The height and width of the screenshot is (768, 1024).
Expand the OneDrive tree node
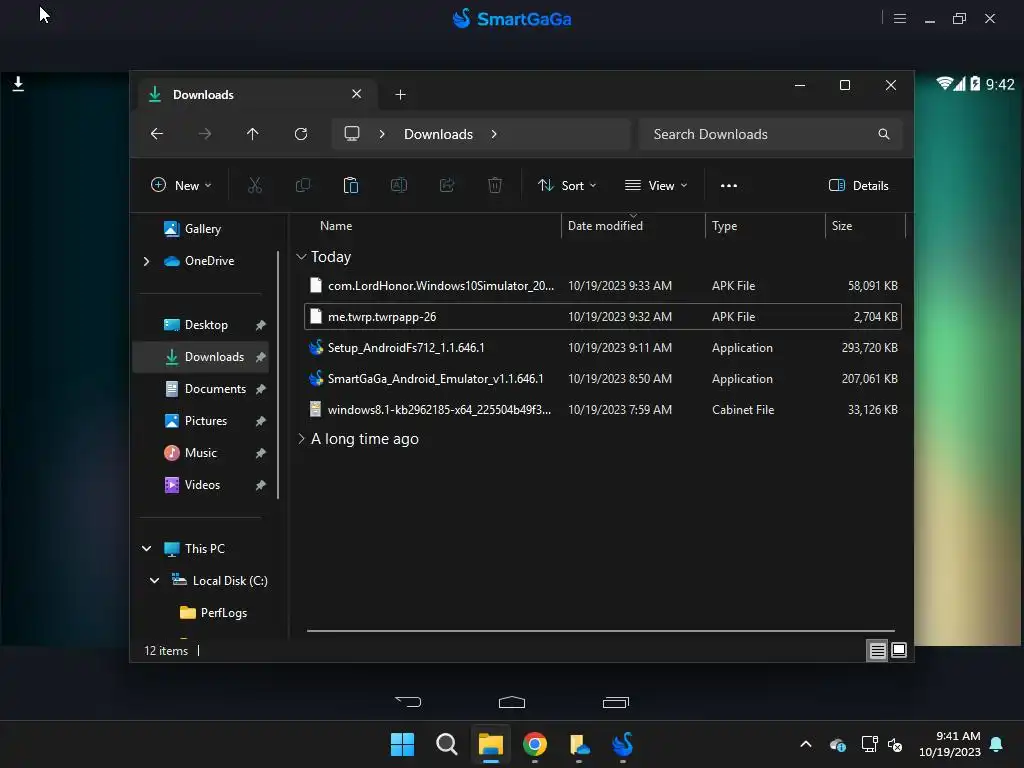[146, 261]
